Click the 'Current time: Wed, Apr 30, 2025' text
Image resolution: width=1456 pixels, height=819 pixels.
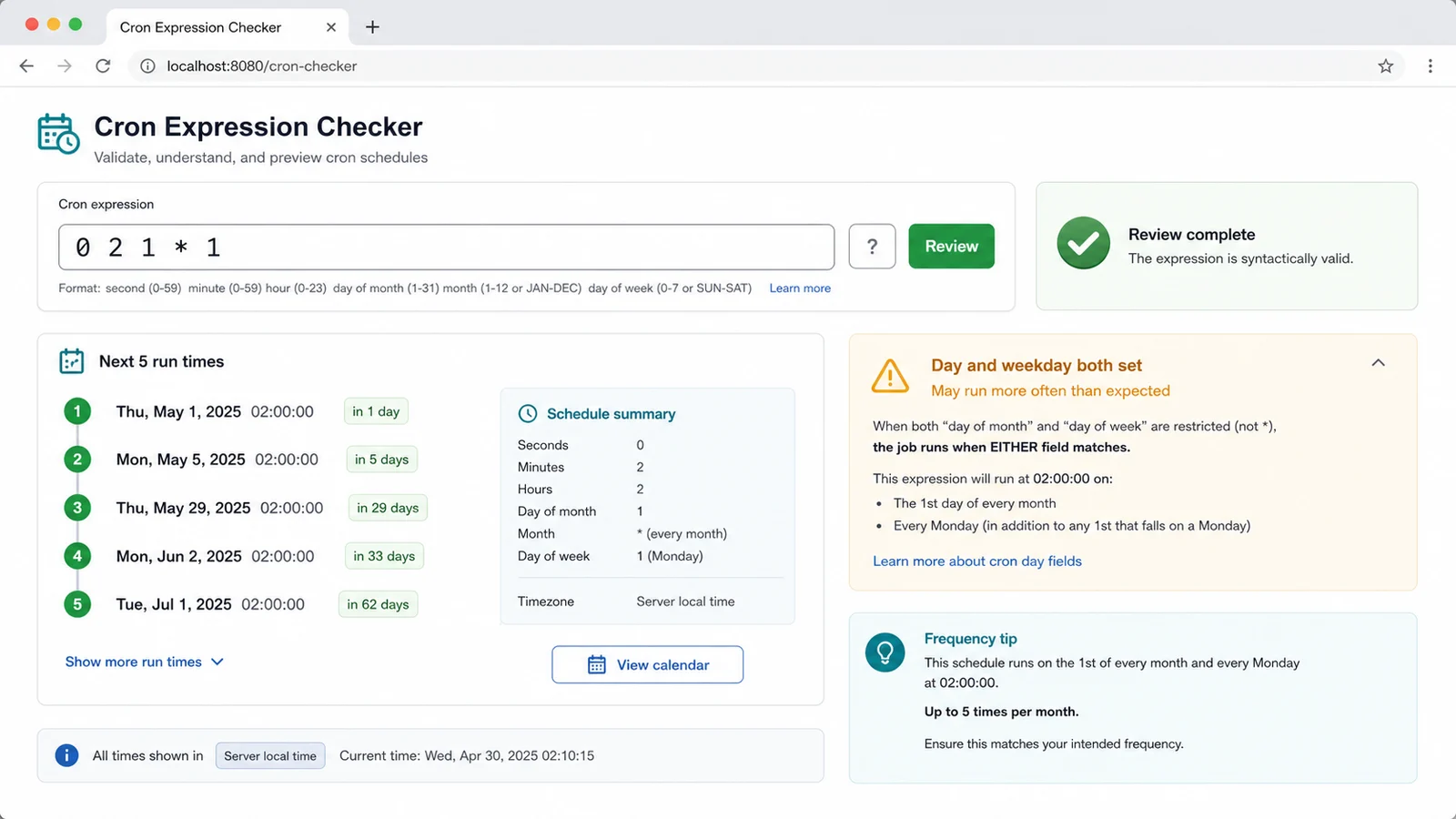coord(467,755)
